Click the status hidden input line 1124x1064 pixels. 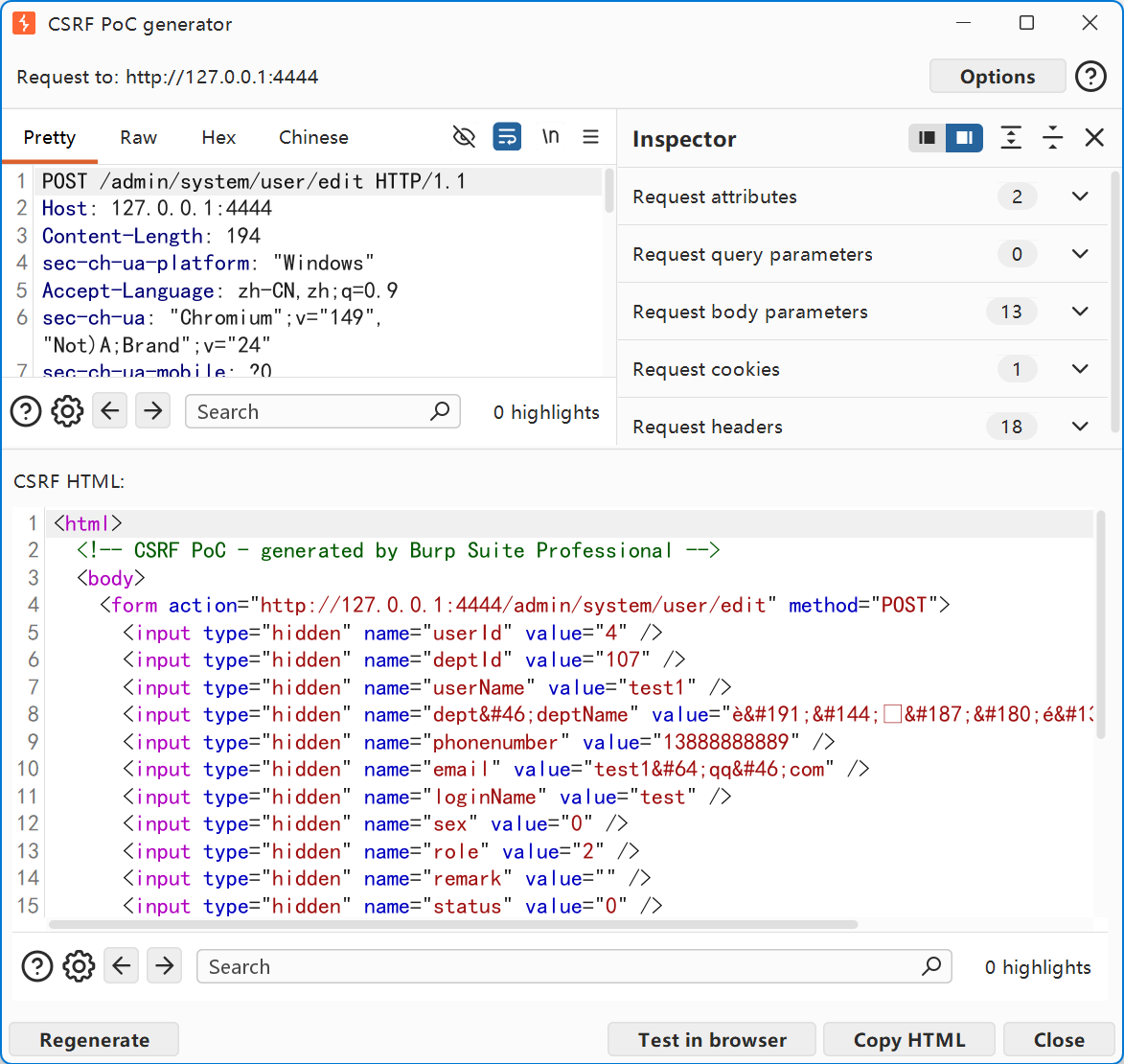point(392,906)
